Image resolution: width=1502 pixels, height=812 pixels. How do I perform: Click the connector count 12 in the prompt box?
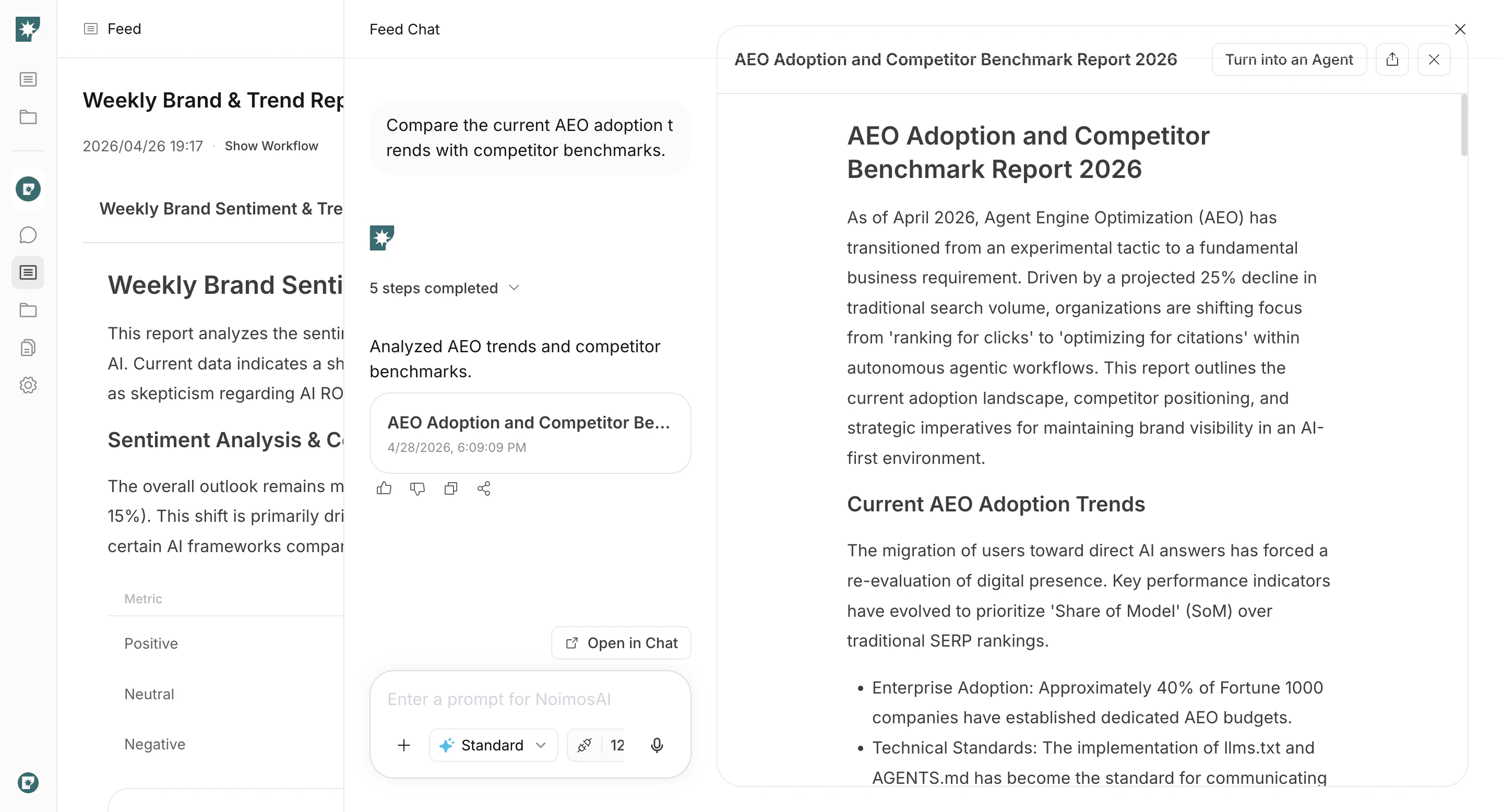pos(617,745)
